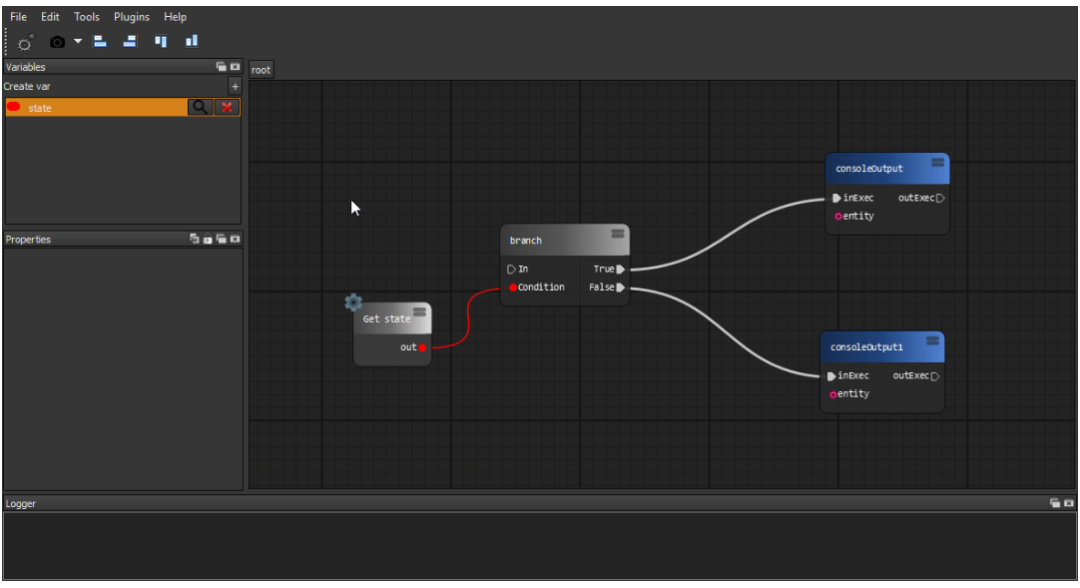This screenshot has height=588, width=1080.
Task: Click the align top toolbar icon
Action: tap(160, 41)
